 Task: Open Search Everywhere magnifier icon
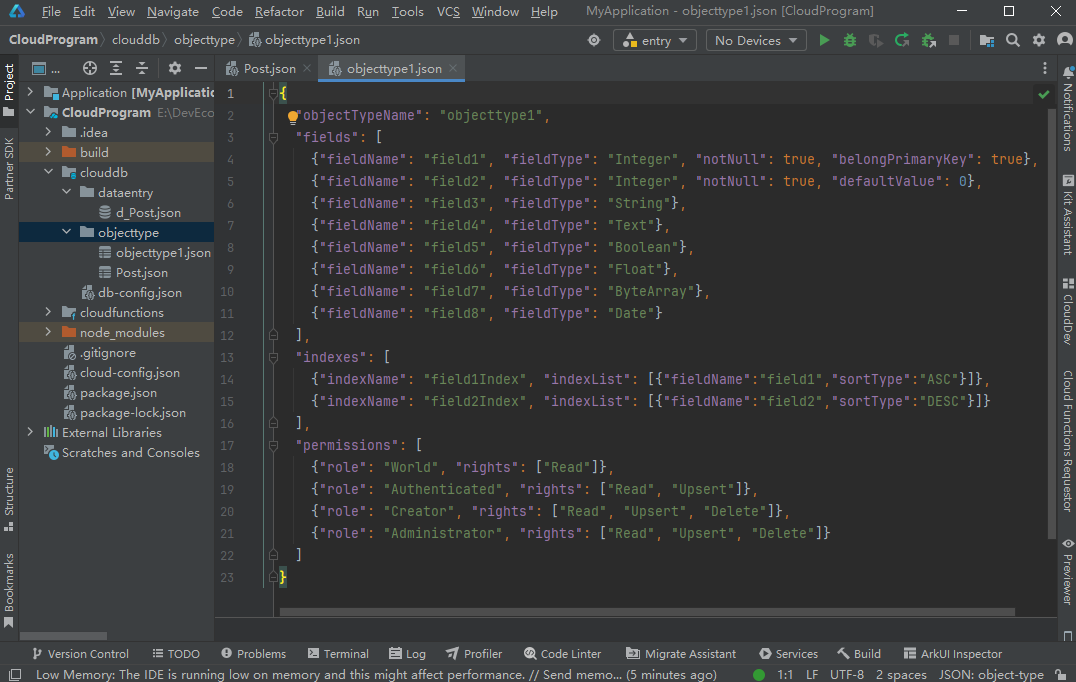[x=1013, y=40]
